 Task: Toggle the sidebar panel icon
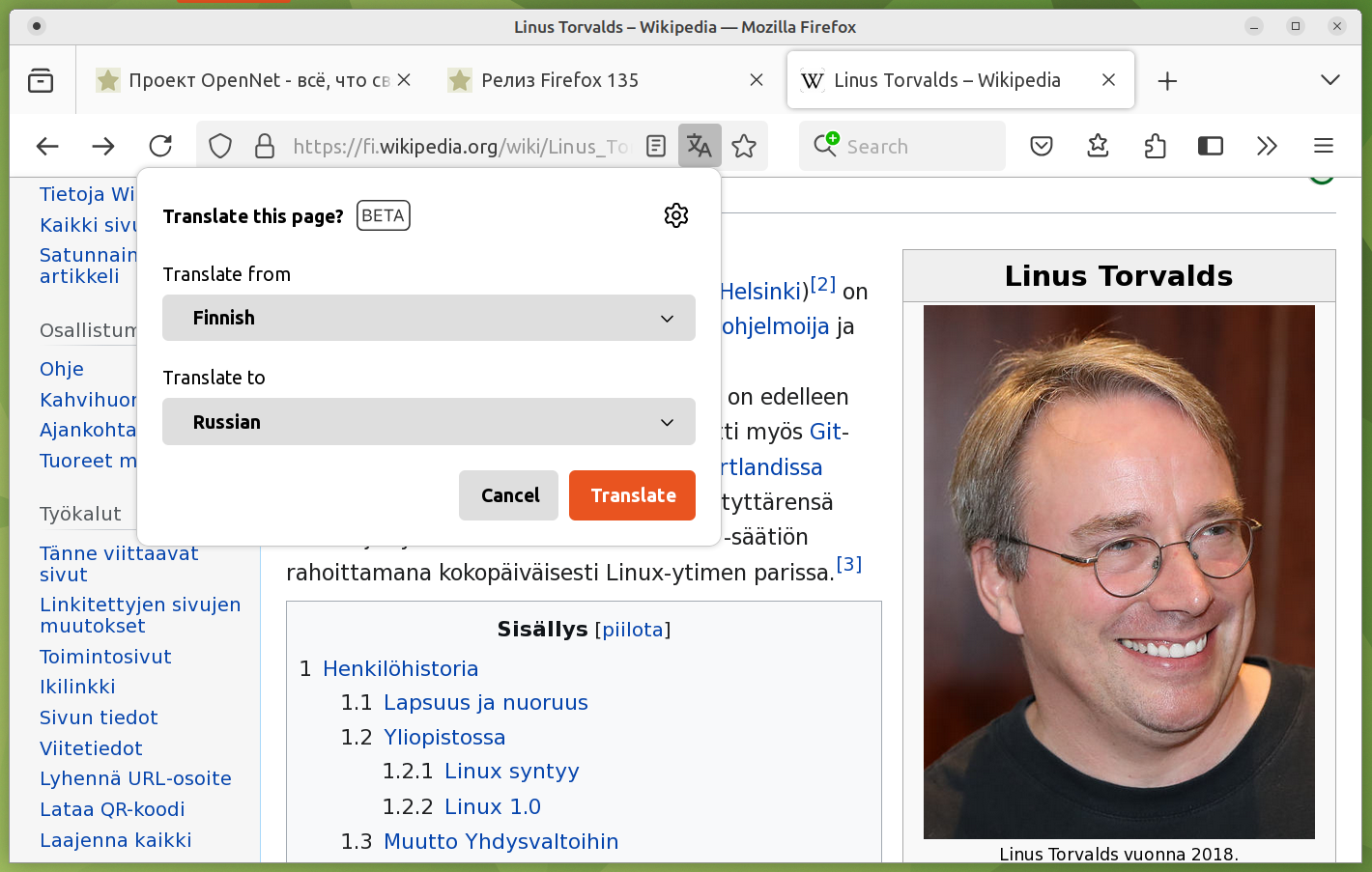click(x=1211, y=146)
